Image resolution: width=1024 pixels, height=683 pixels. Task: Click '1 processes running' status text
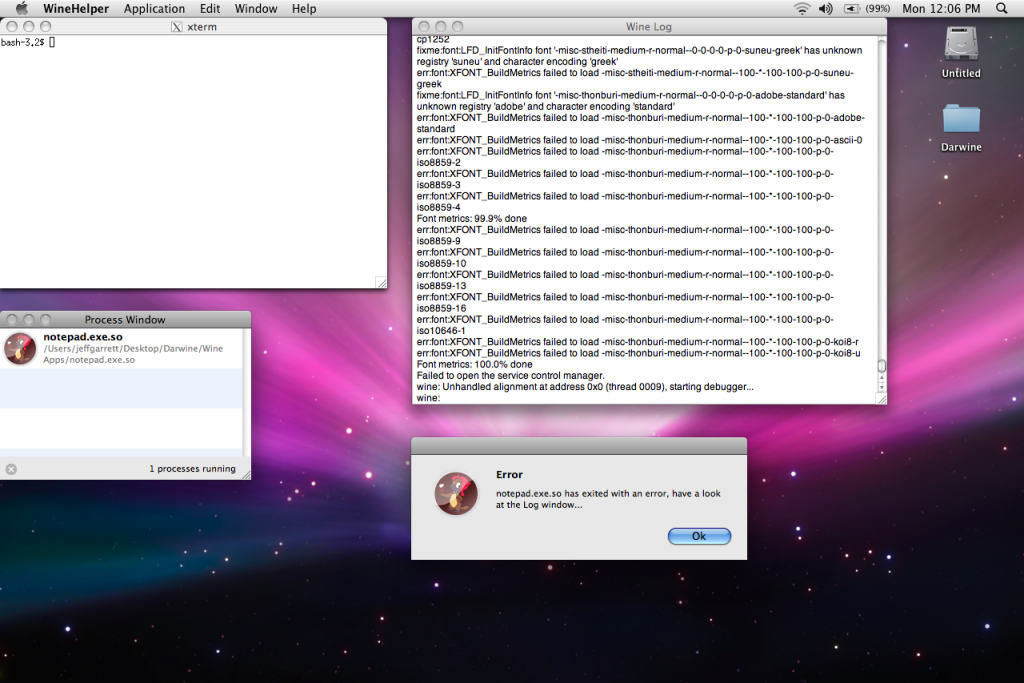pos(192,469)
